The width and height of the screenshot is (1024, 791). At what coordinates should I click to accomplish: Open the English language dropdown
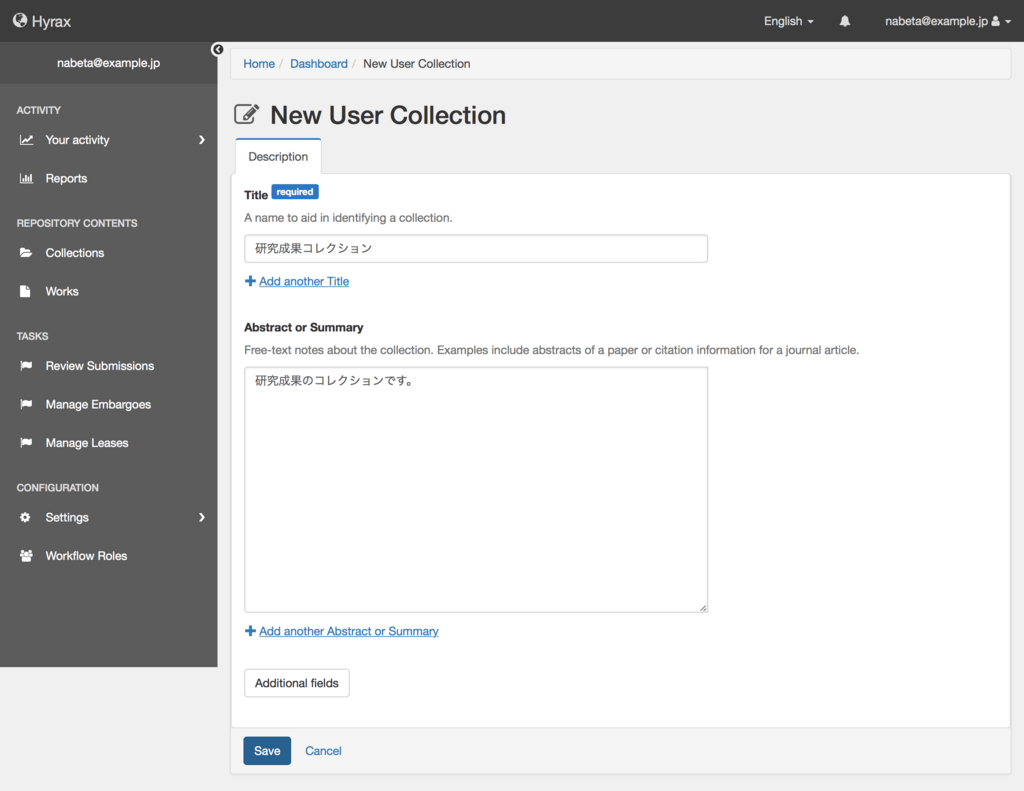pyautogui.click(x=789, y=21)
